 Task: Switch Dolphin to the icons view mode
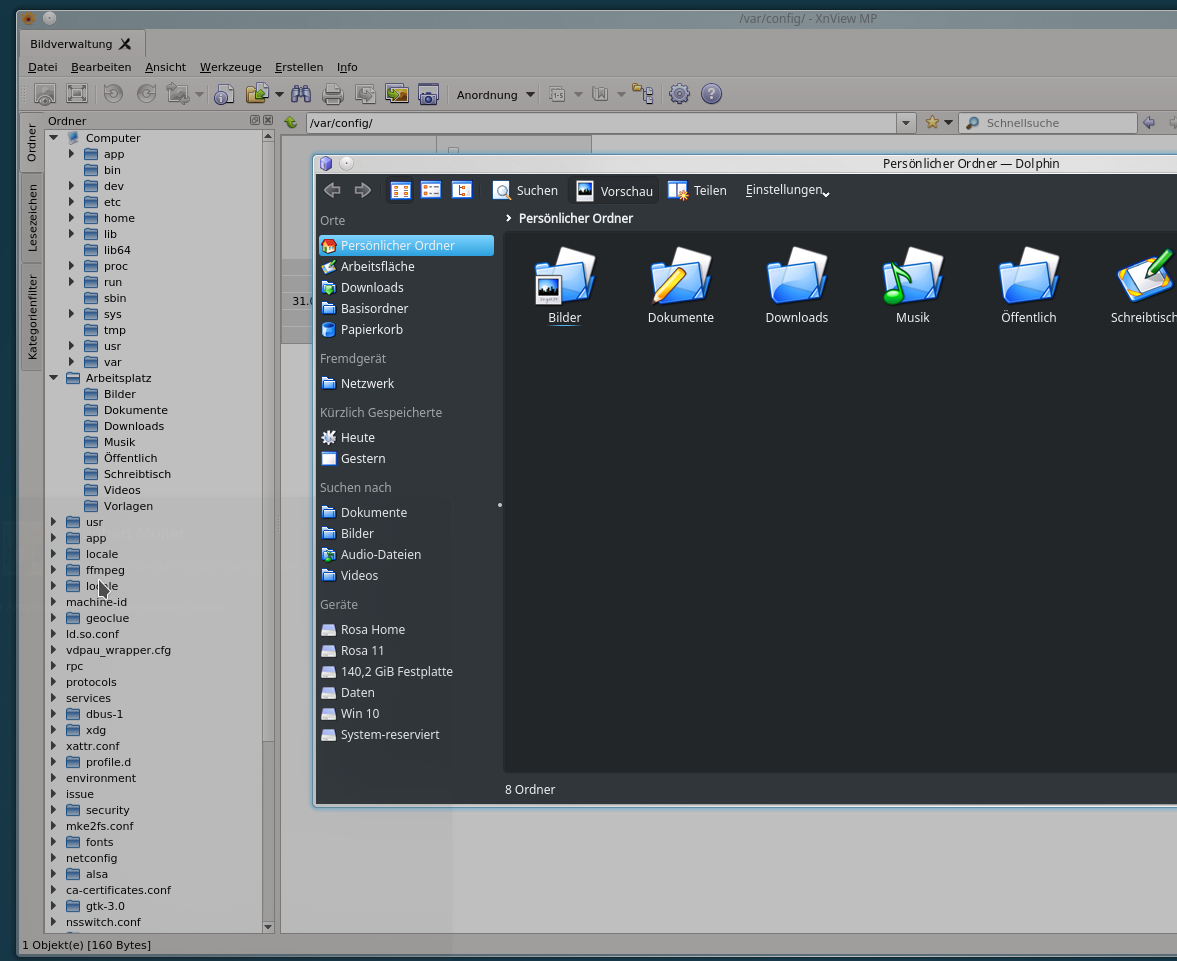tap(401, 190)
